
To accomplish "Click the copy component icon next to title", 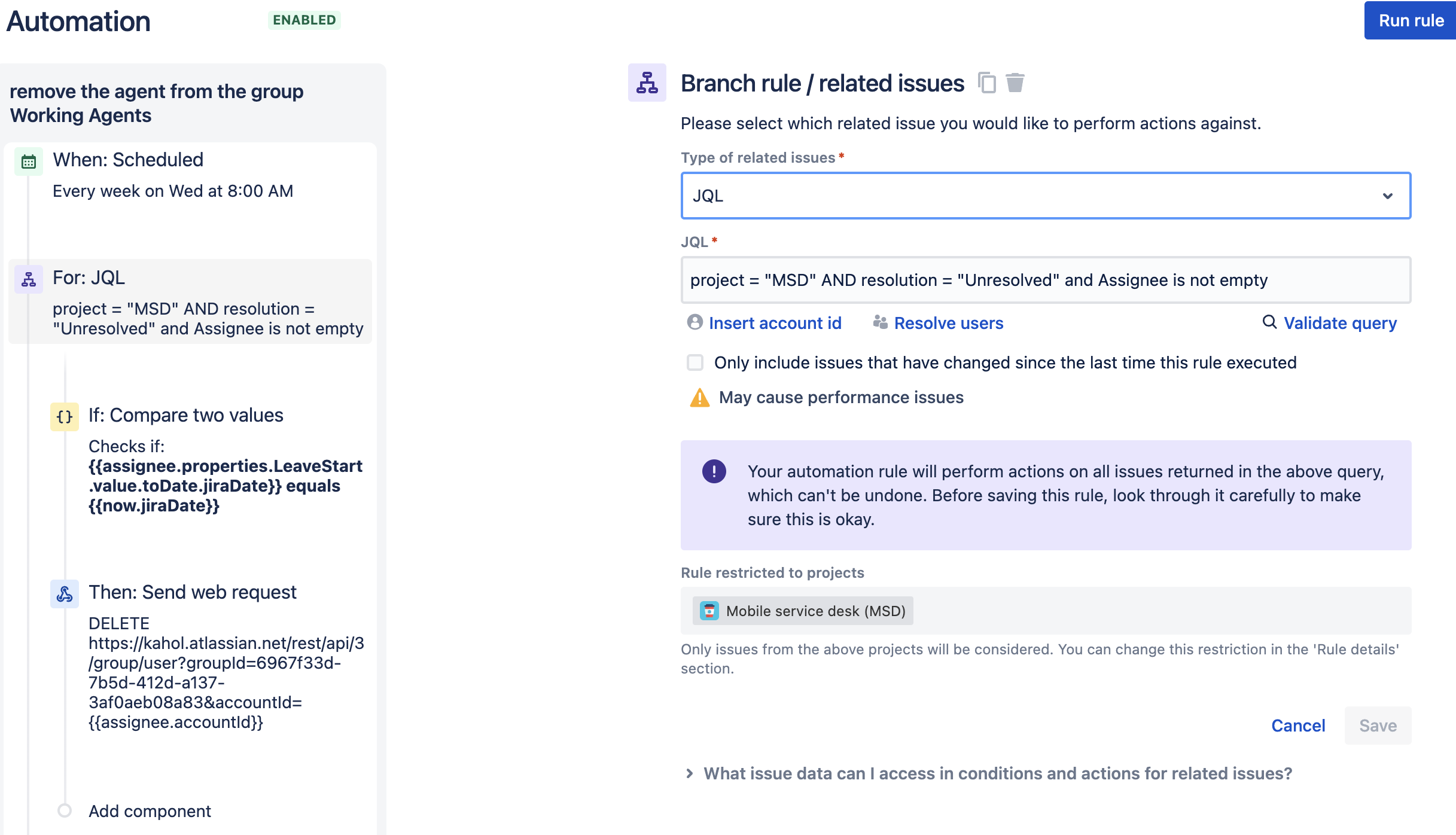I will click(x=987, y=83).
